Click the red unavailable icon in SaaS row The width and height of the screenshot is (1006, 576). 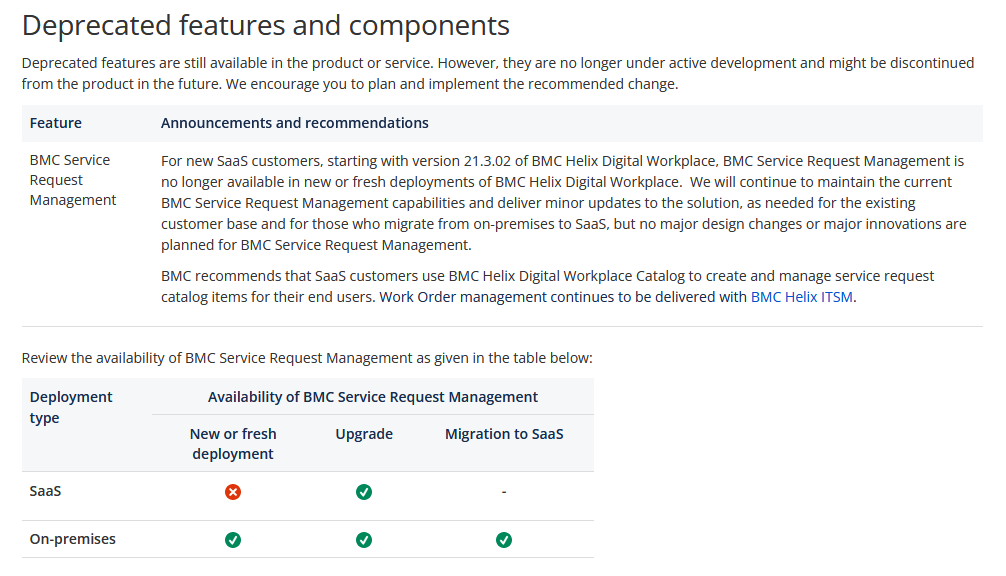[233, 492]
